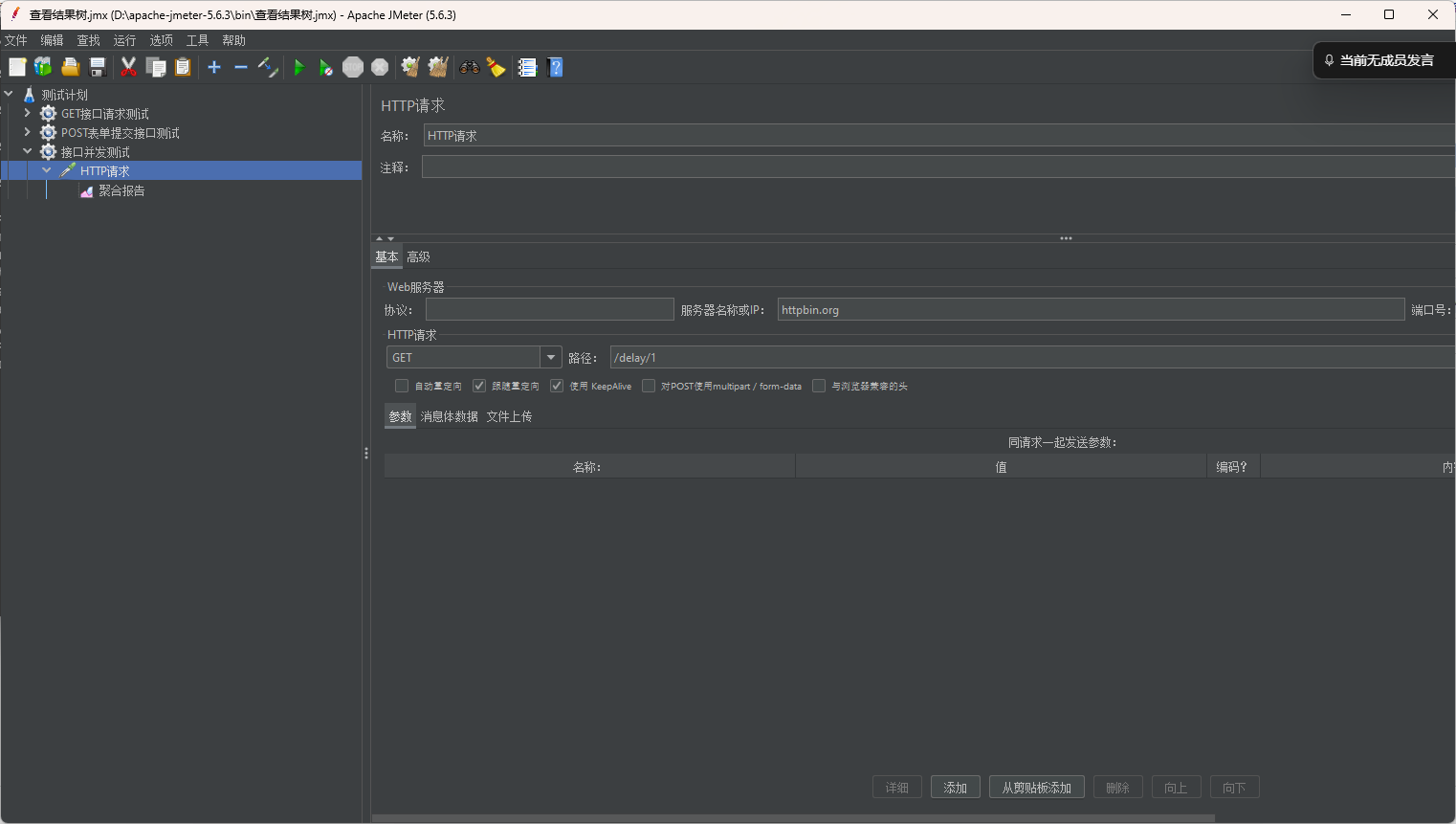Open the 编辑 menu
This screenshot has height=824, width=1456.
point(52,40)
